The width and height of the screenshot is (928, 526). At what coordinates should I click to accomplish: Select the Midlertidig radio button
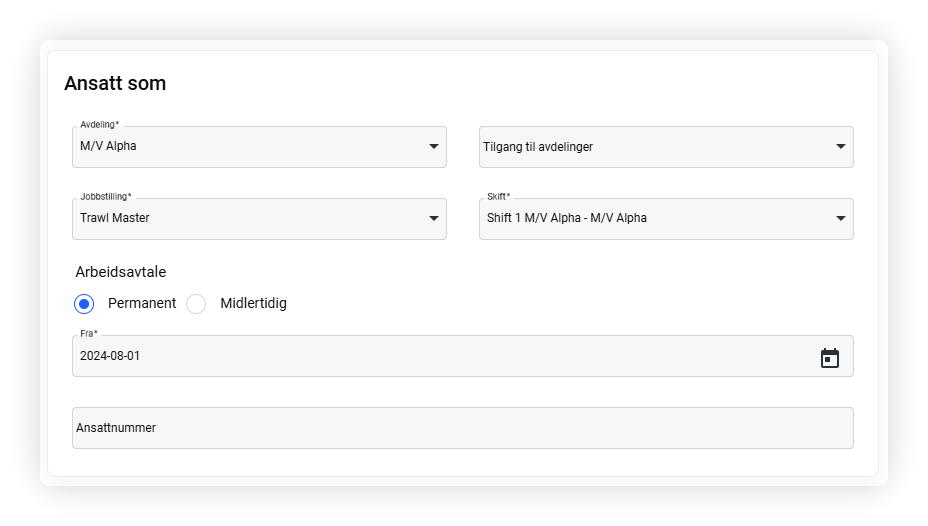click(196, 304)
